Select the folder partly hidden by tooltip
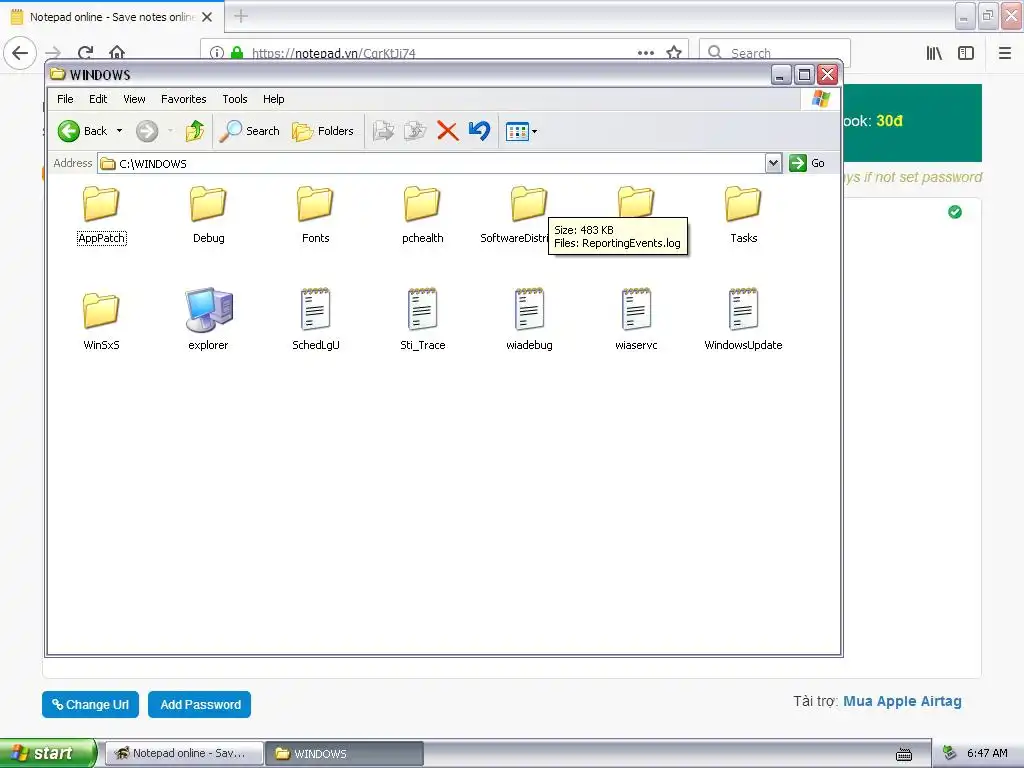Image resolution: width=1024 pixels, height=768 pixels. [636, 201]
